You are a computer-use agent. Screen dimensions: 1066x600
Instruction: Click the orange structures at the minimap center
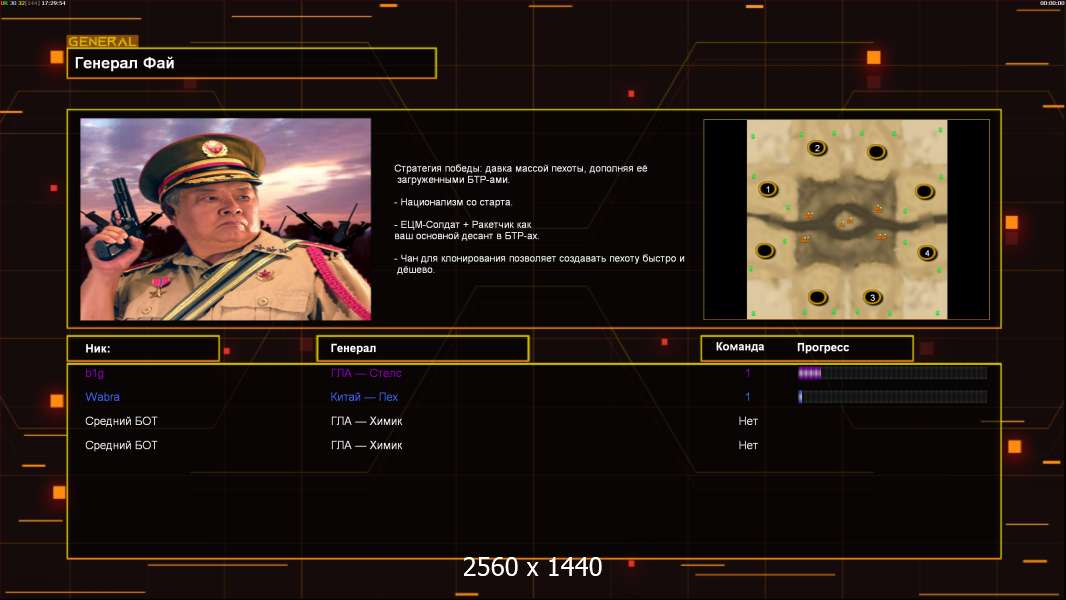[x=844, y=220]
